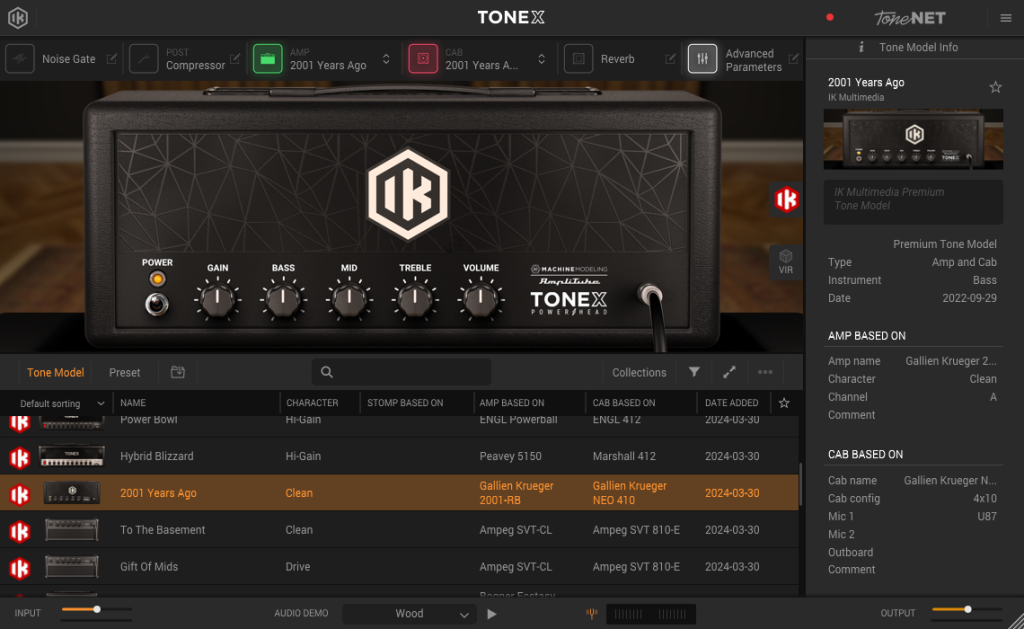Click the window resize grip icon

point(1016,621)
